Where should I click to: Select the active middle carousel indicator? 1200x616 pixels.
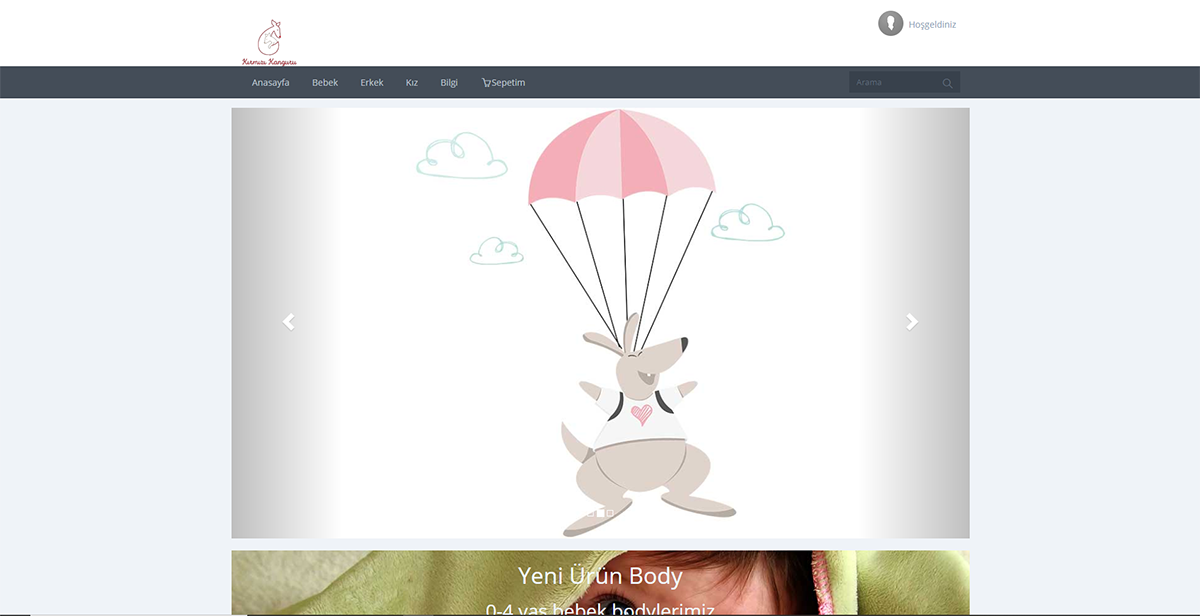(601, 513)
